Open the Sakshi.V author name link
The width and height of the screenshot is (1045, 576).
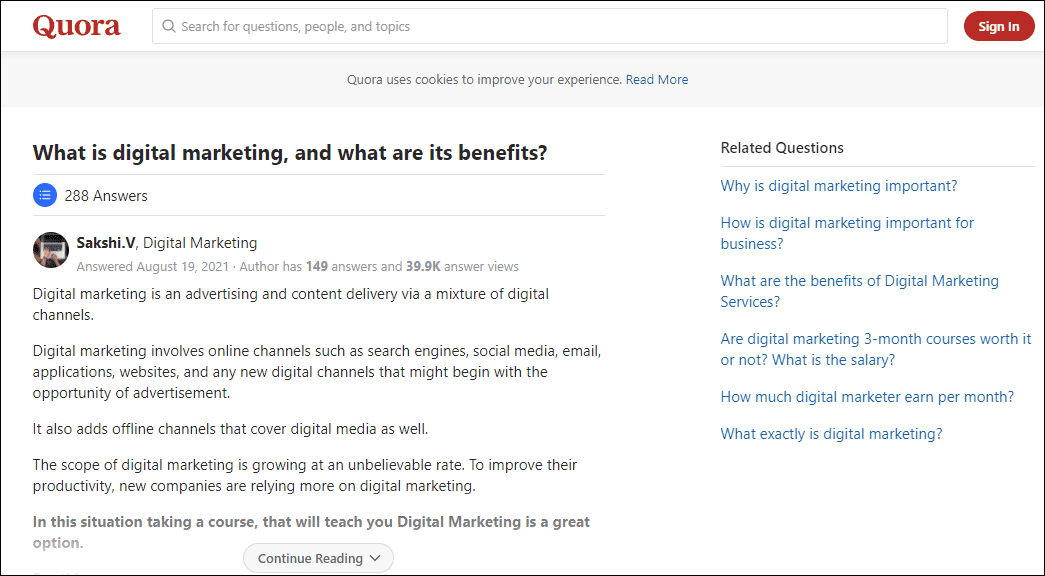(x=106, y=242)
